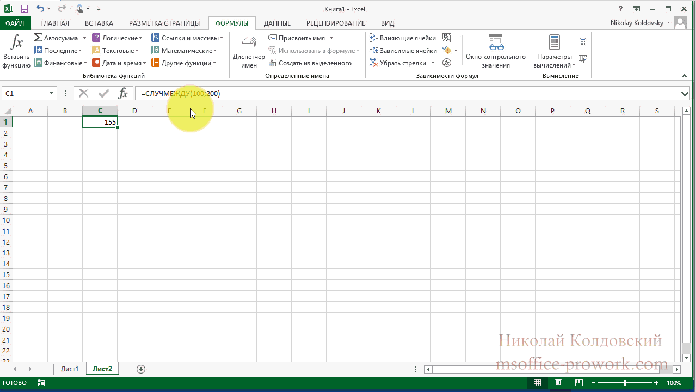The width and height of the screenshot is (696, 392).
Task: Confirm the formula with checkmark icon
Action: click(x=104, y=93)
